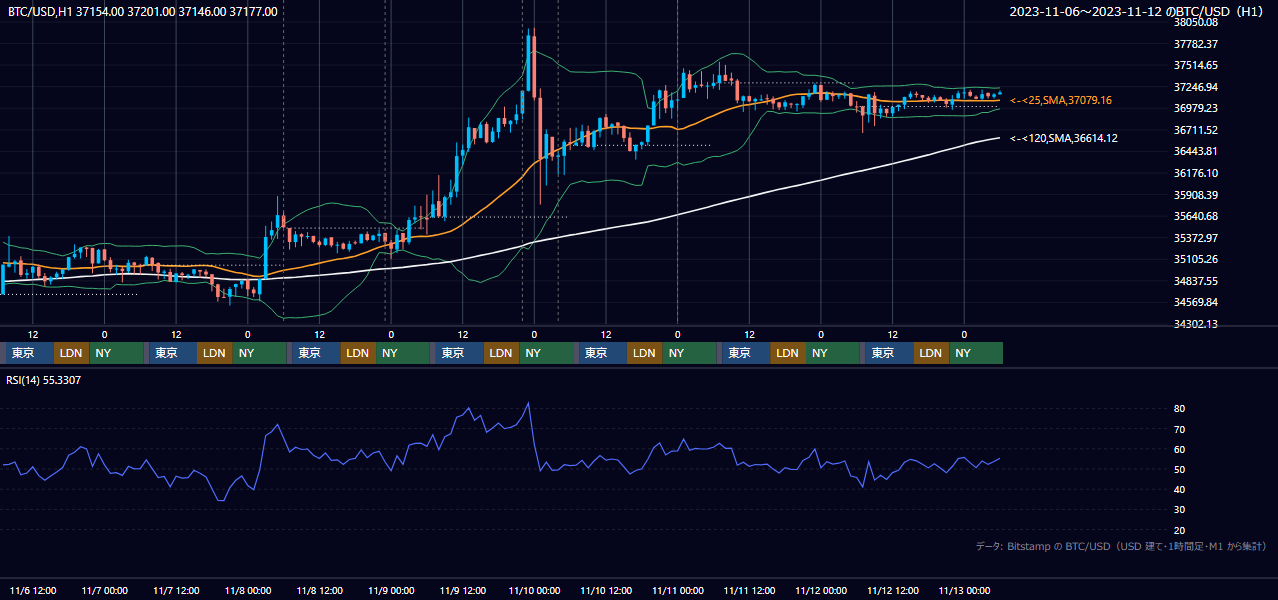Click the 11/11 00:00 date label

[x=677, y=590]
